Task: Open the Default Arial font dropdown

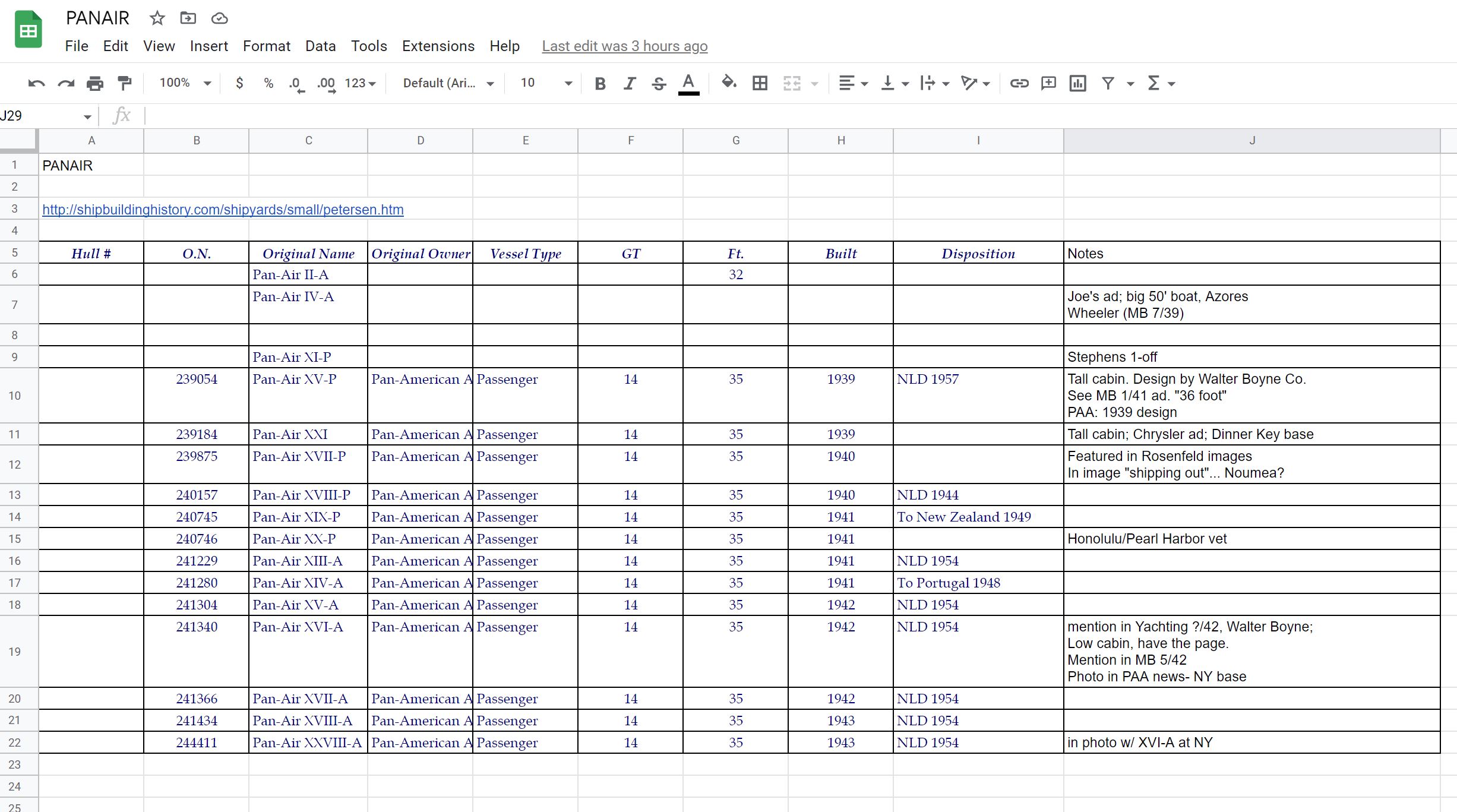Action: tap(448, 83)
